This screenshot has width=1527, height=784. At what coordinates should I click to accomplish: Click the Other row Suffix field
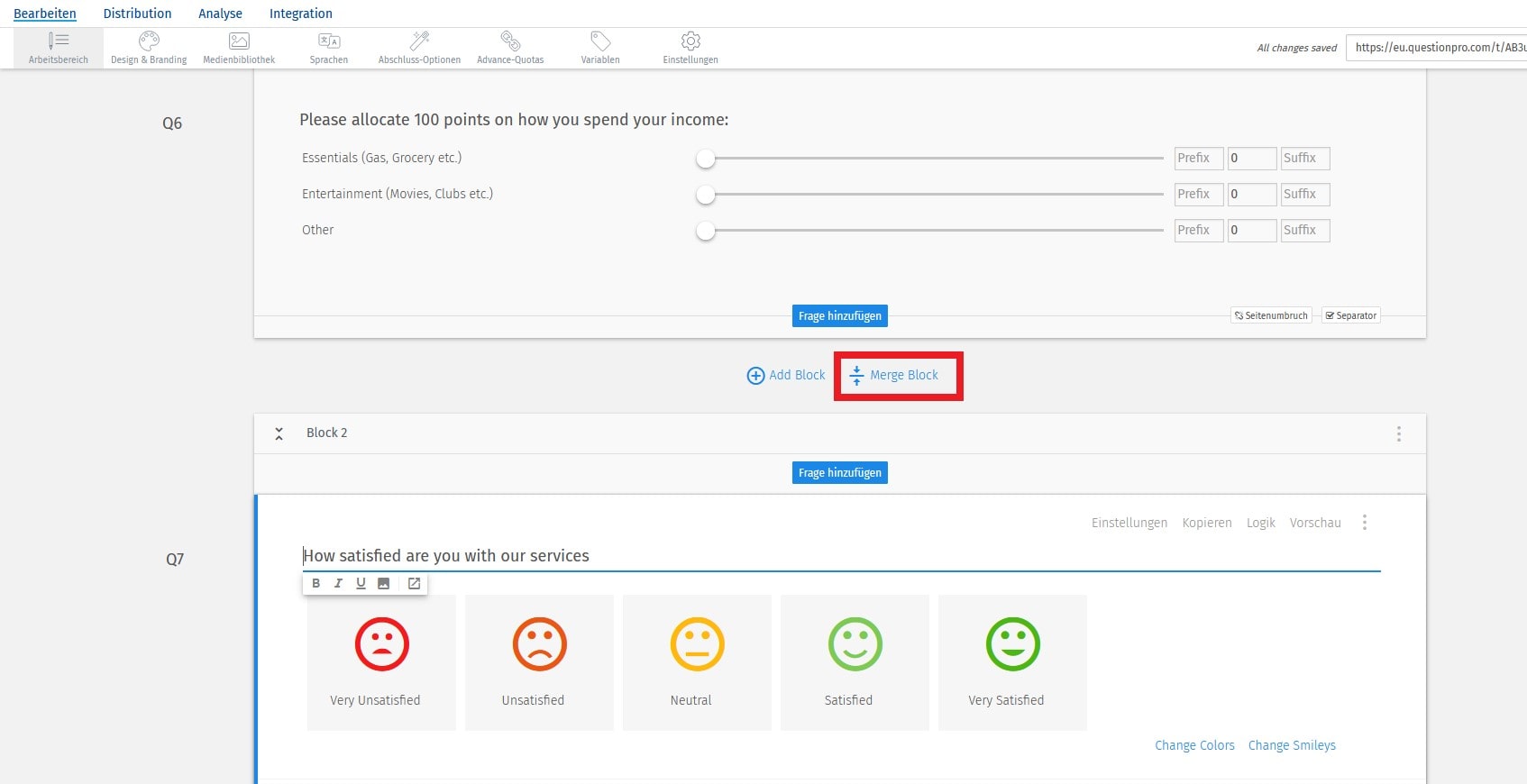tap(1305, 231)
